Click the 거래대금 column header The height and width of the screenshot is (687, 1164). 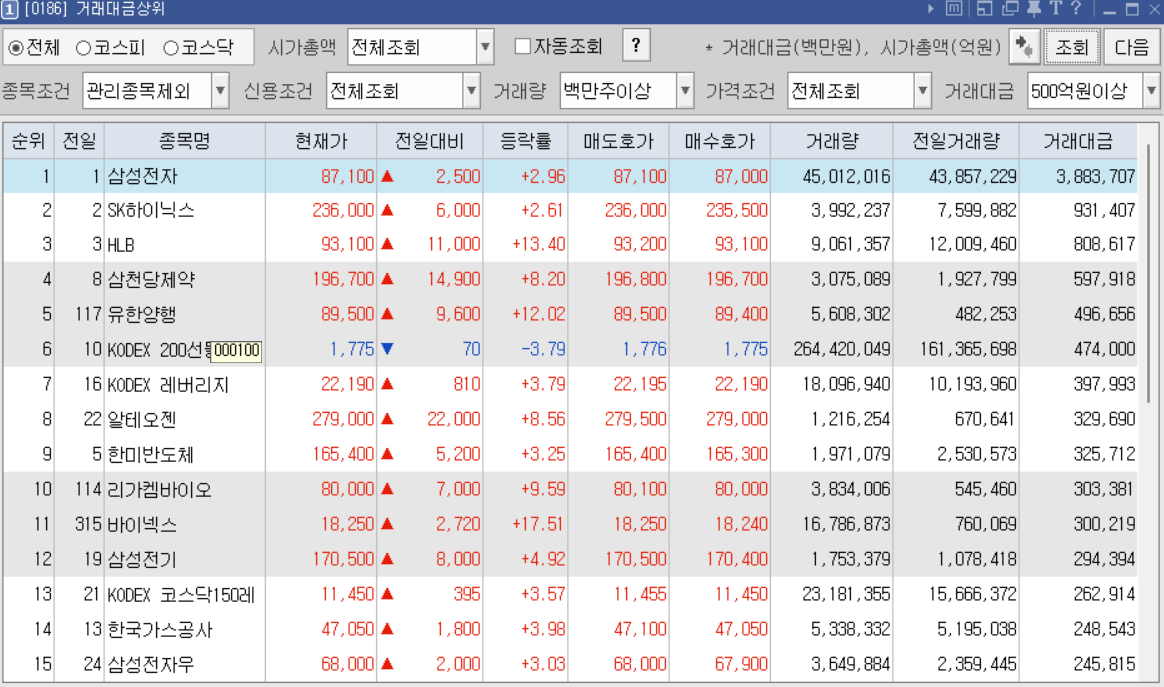tap(1078, 140)
